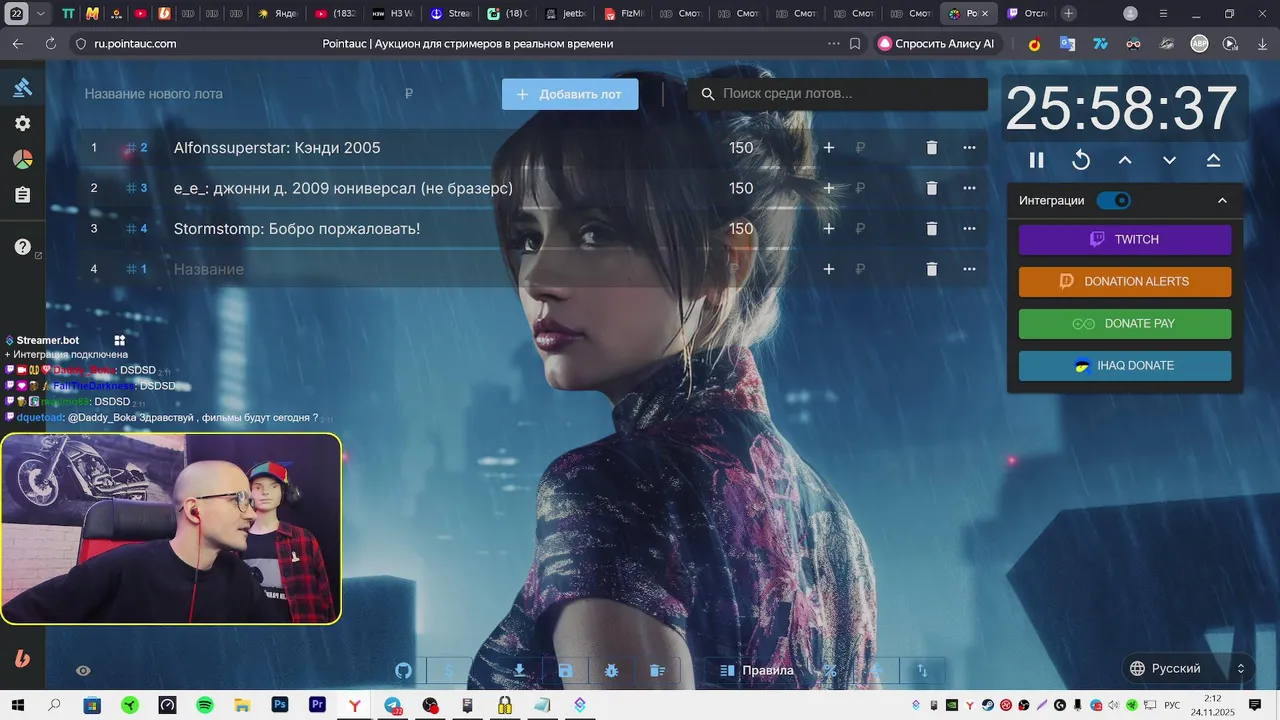Switch to the jeetbx browser tab
The height and width of the screenshot is (720, 1280).
point(567,14)
